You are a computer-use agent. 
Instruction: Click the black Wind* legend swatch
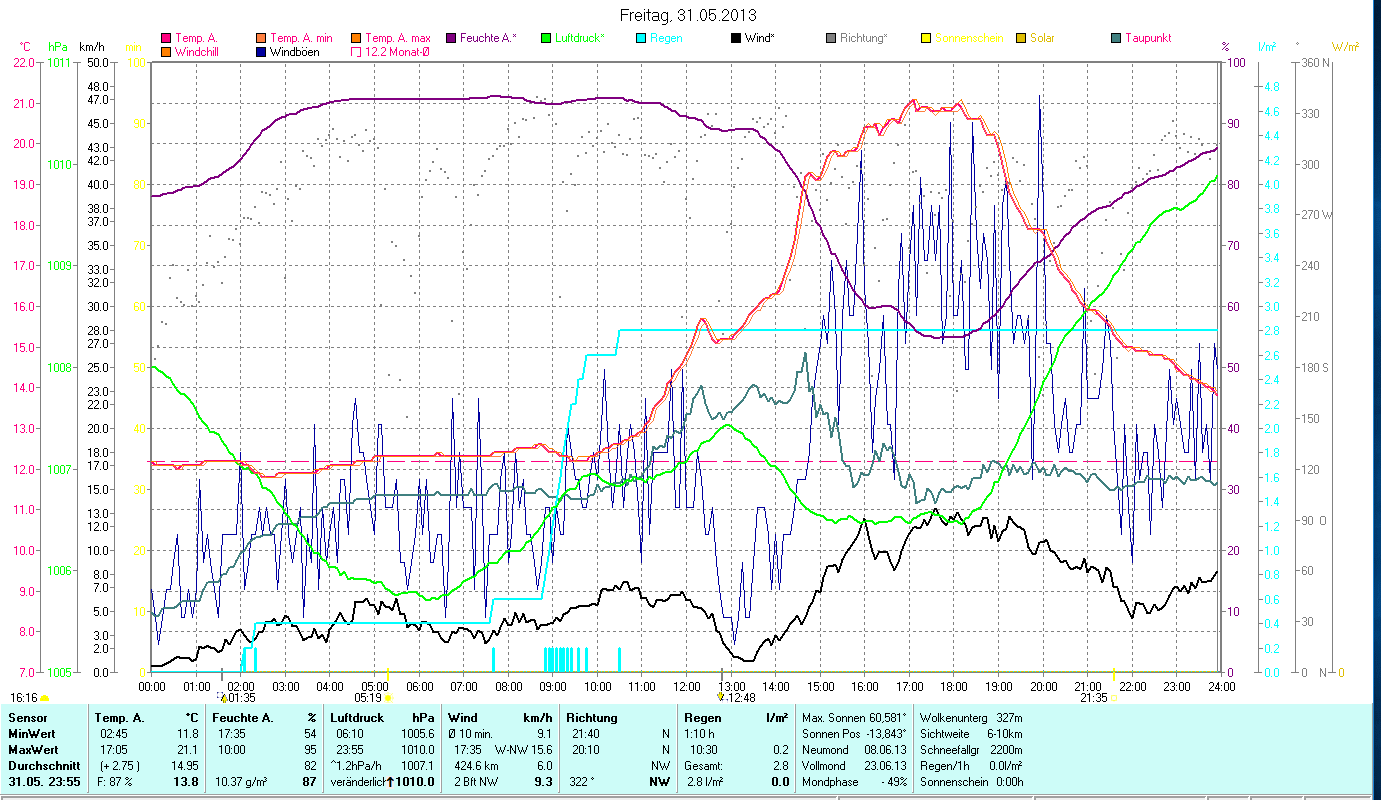pyautogui.click(x=735, y=38)
